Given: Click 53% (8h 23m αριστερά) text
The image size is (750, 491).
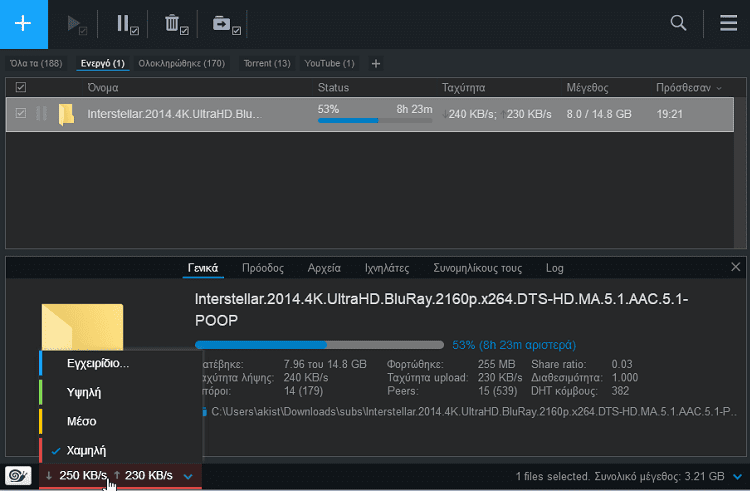Looking at the screenshot, I should [514, 345].
